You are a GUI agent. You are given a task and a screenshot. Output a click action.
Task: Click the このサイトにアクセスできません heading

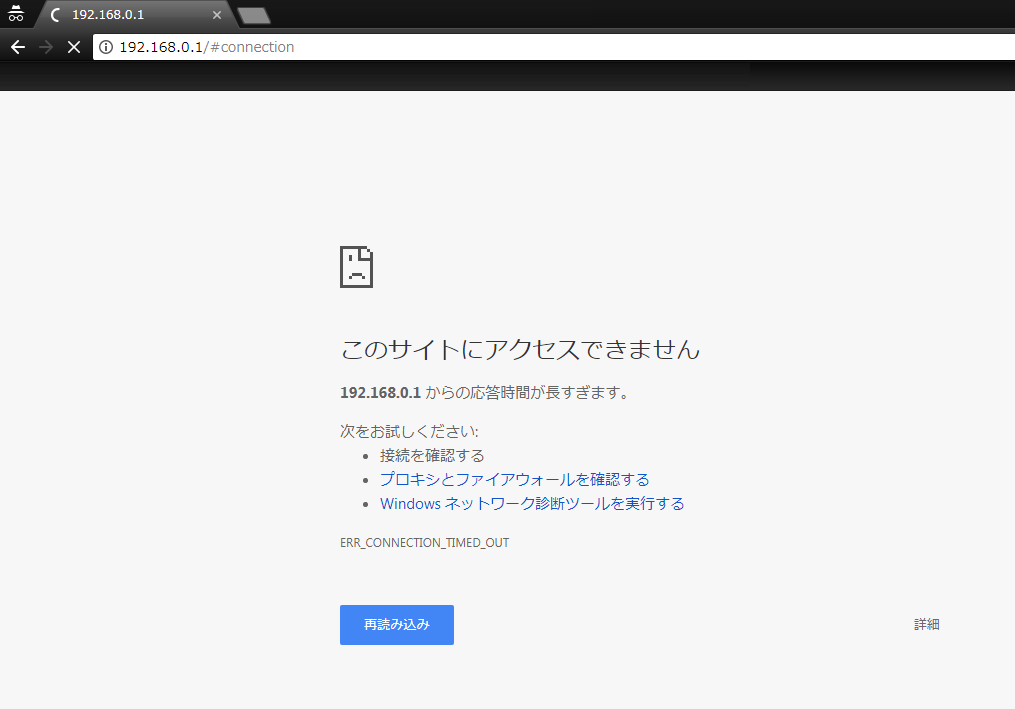(x=520, y=349)
